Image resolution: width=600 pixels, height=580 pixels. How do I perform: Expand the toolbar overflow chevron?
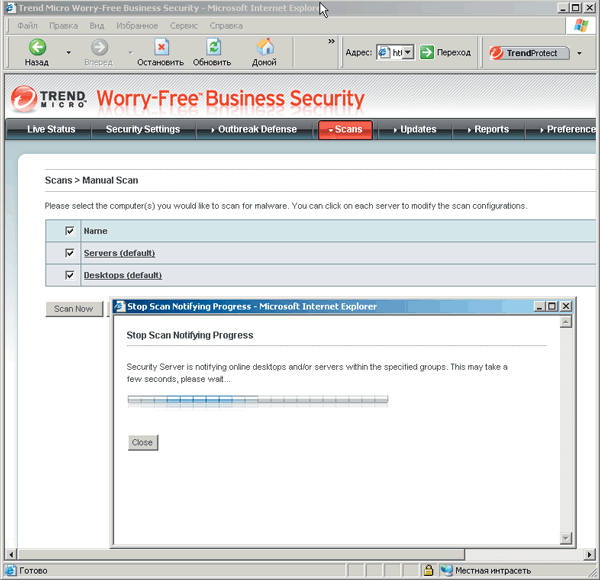[x=331, y=41]
